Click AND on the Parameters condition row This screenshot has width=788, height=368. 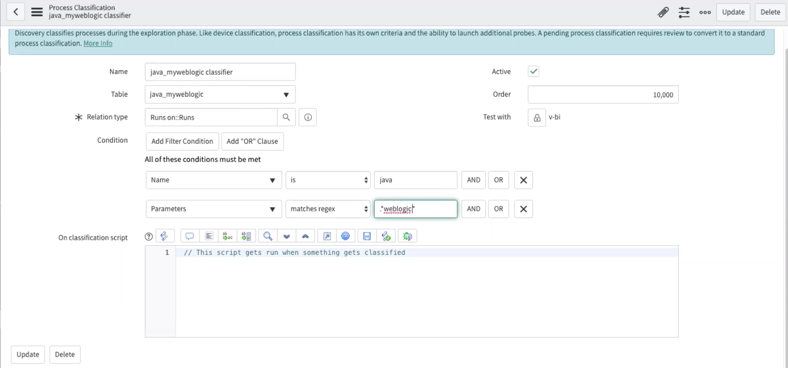click(x=473, y=209)
